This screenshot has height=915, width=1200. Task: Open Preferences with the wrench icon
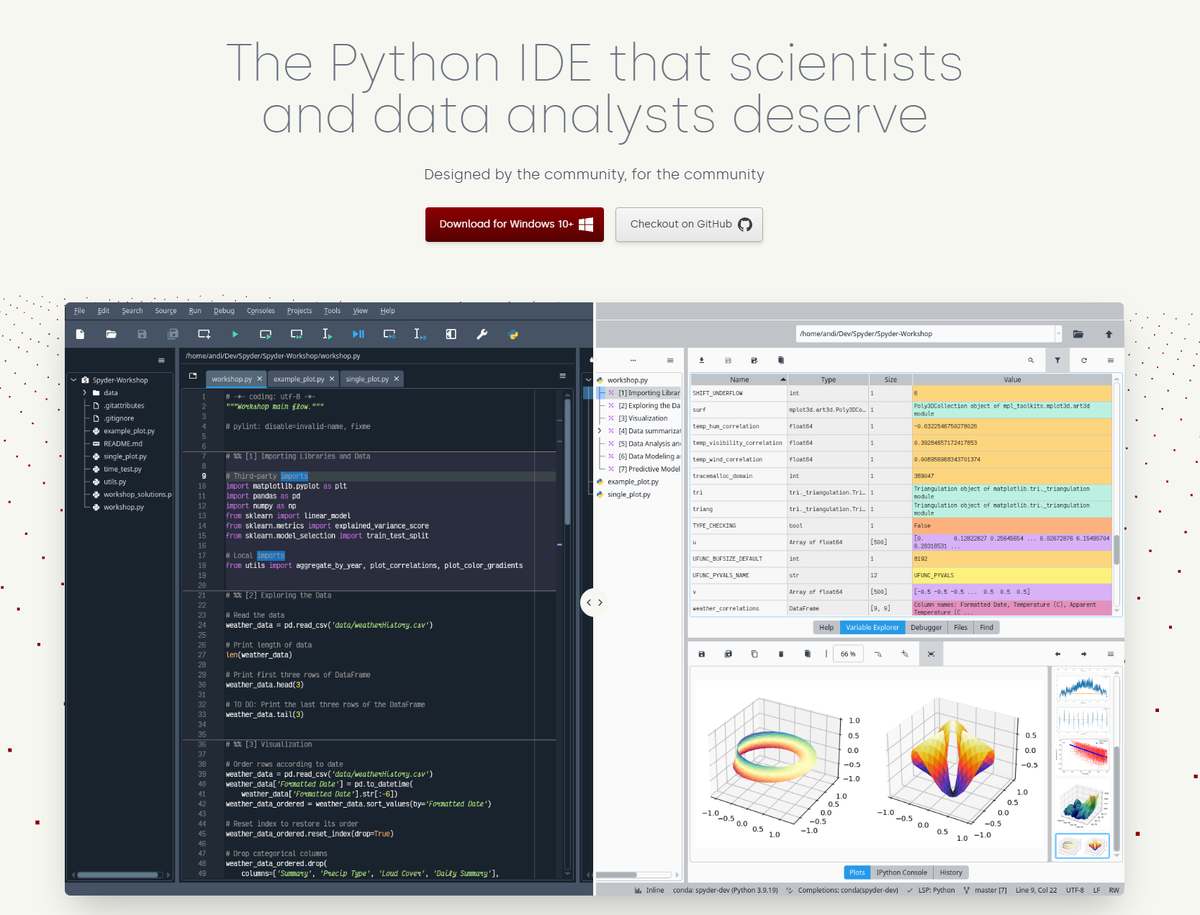click(482, 334)
